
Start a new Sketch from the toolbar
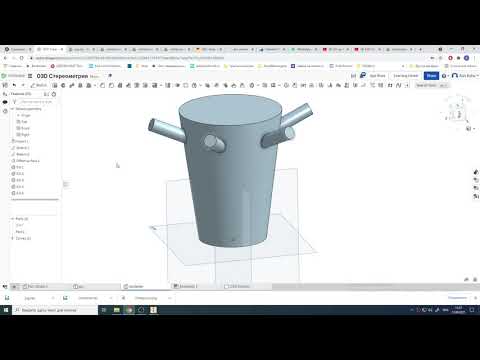coord(39,85)
